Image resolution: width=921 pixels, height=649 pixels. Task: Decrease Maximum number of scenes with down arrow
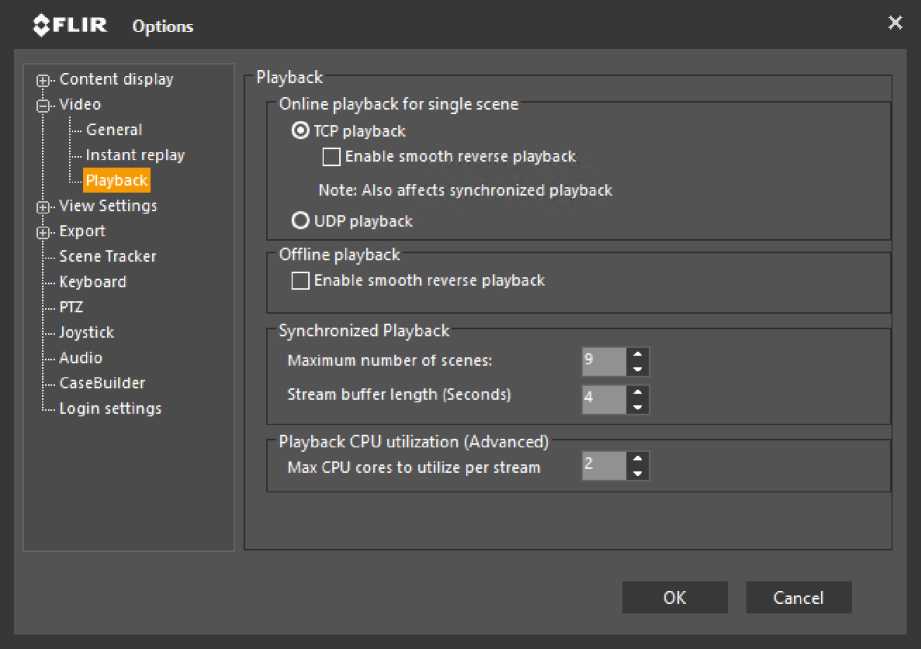[x=637, y=369]
